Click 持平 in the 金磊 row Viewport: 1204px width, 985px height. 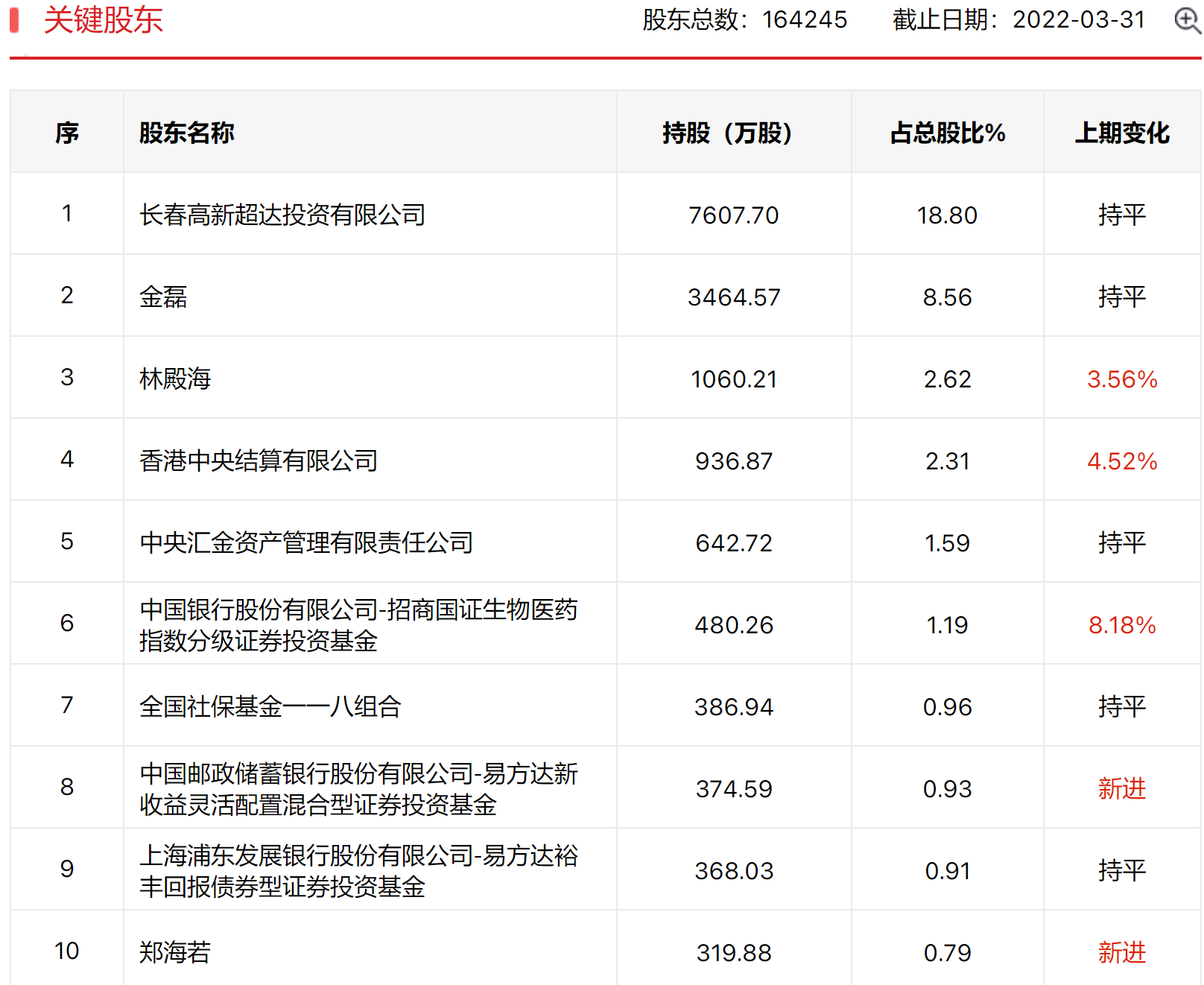pyautogui.click(x=1122, y=297)
